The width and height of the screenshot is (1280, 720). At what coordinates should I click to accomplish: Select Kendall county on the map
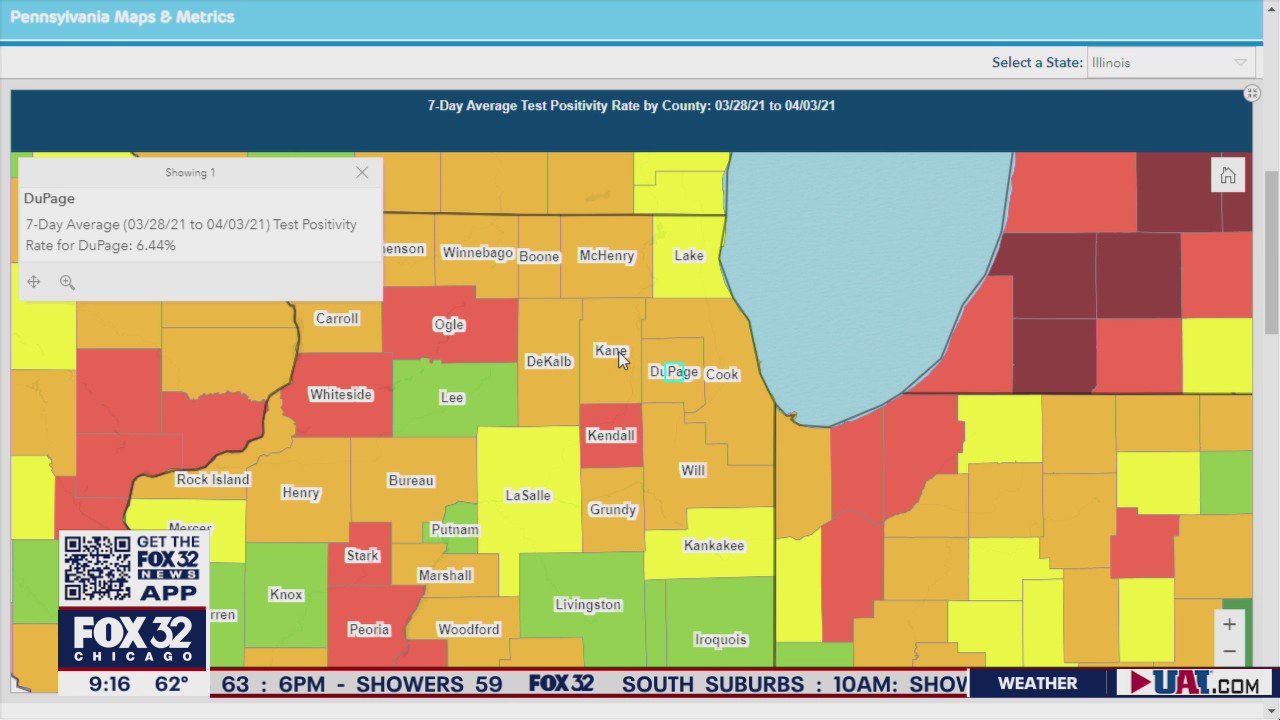[x=611, y=435]
